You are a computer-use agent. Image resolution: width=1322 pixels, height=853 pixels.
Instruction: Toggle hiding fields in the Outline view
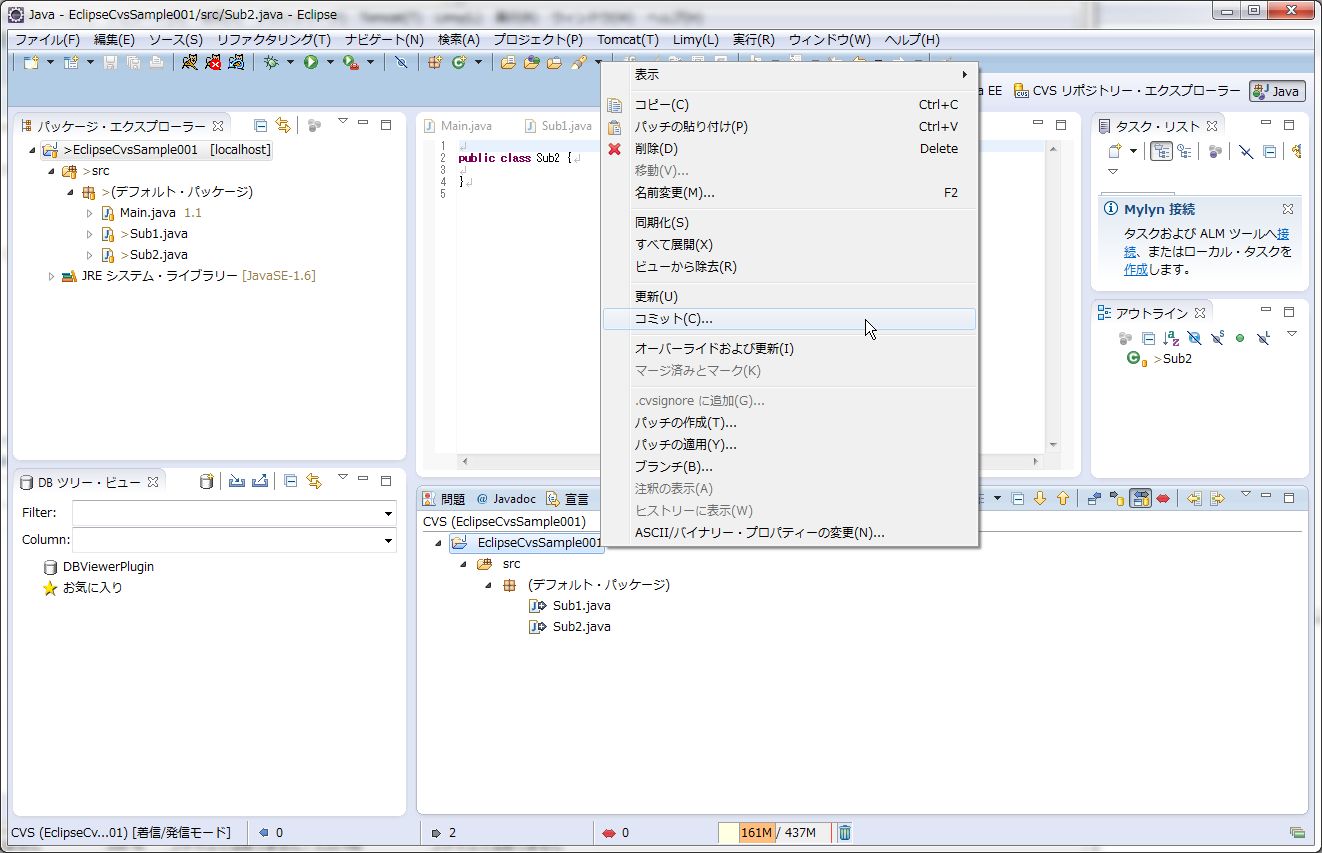tap(1195, 338)
